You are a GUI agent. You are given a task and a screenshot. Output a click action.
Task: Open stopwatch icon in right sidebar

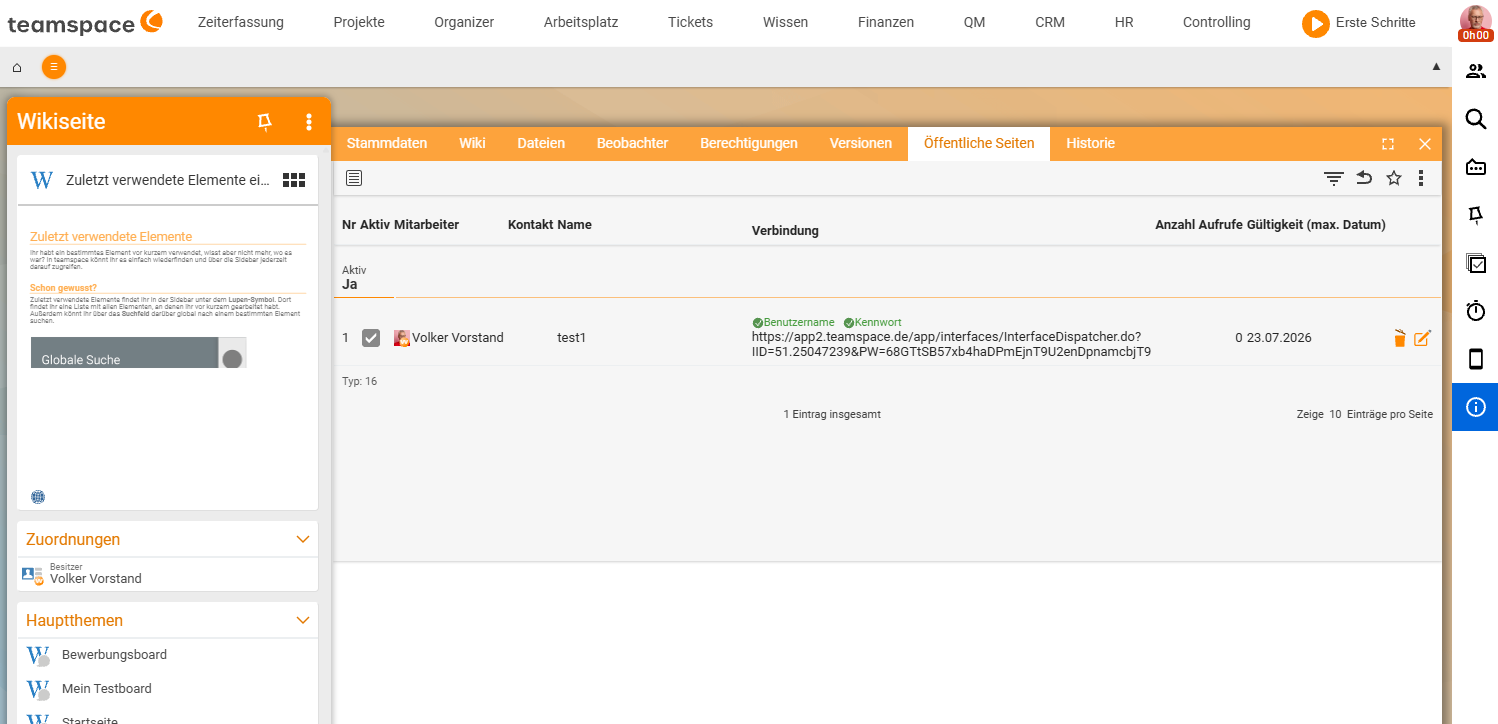pos(1476,311)
